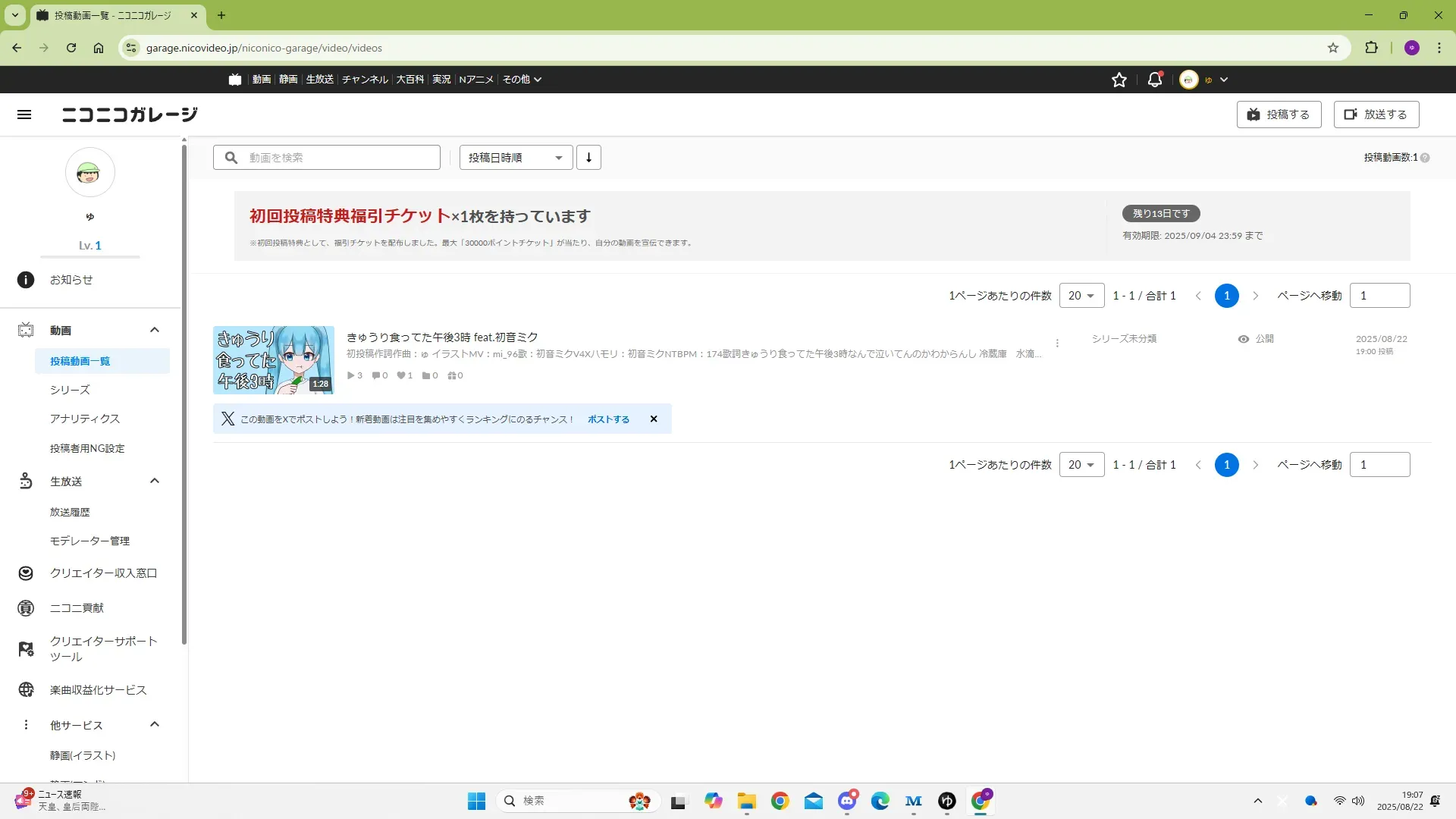Select アナリティクス in the sidebar
Screen dimensions: 1456x819
tap(85, 419)
